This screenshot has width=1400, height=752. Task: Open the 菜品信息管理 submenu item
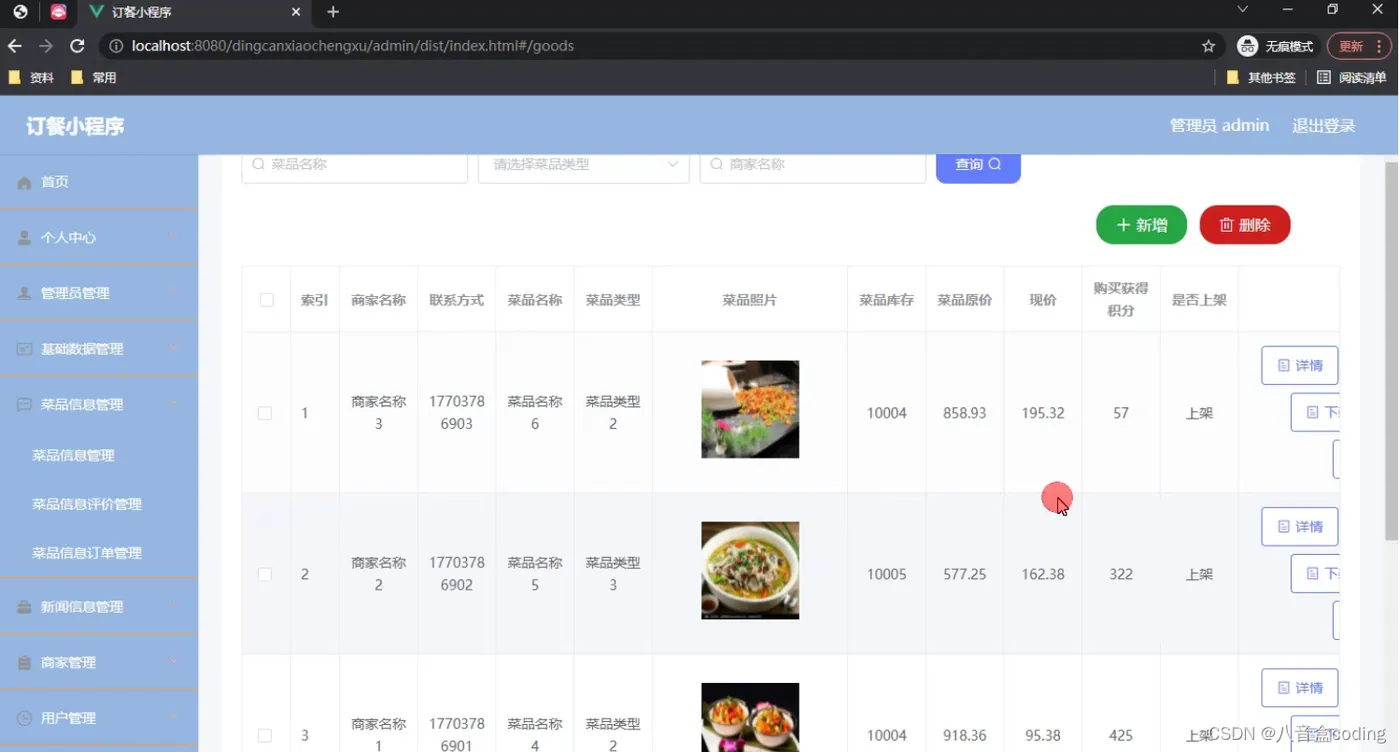(x=73, y=455)
